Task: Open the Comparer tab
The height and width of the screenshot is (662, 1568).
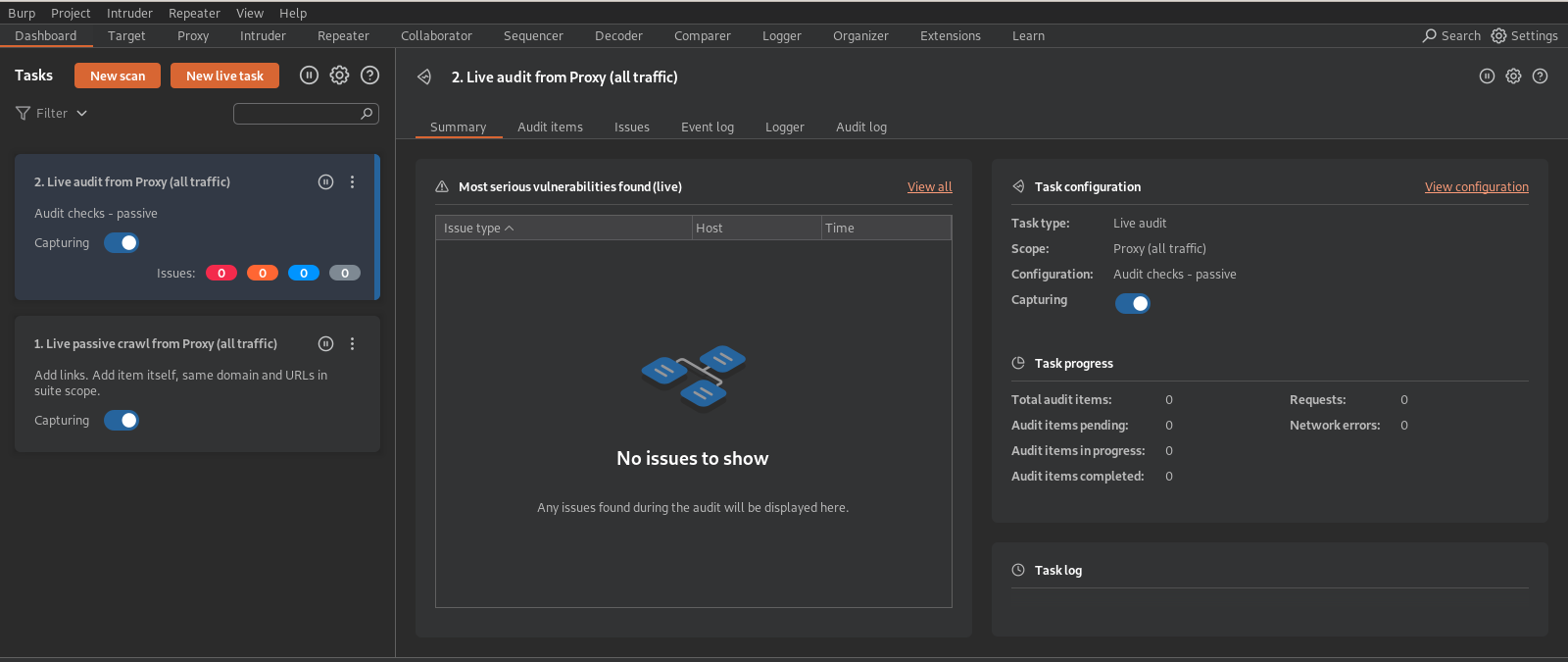Action: (x=702, y=36)
